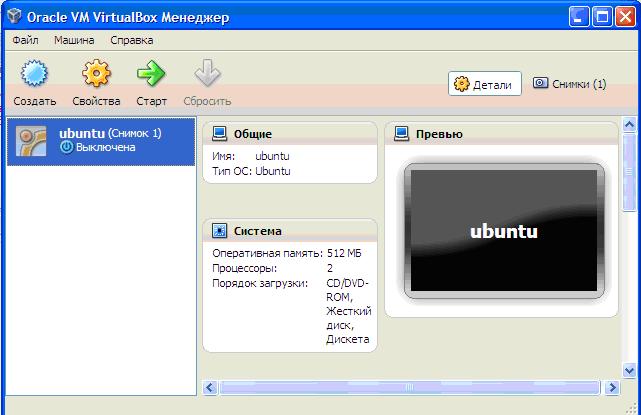
Task: Click the ubuntu VM OS icon in list
Action: 31,141
